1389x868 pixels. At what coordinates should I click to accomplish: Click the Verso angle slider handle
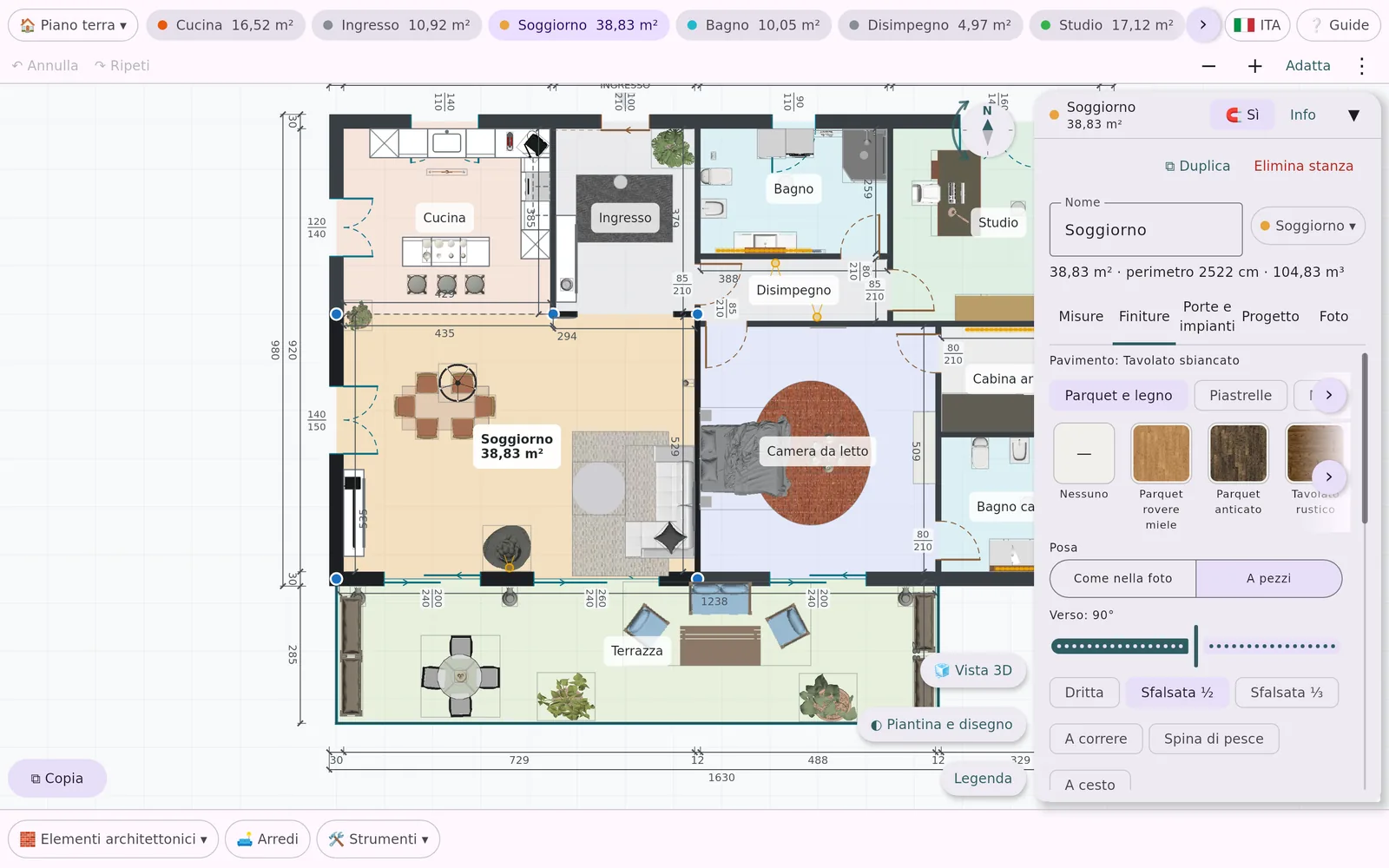(x=1195, y=646)
